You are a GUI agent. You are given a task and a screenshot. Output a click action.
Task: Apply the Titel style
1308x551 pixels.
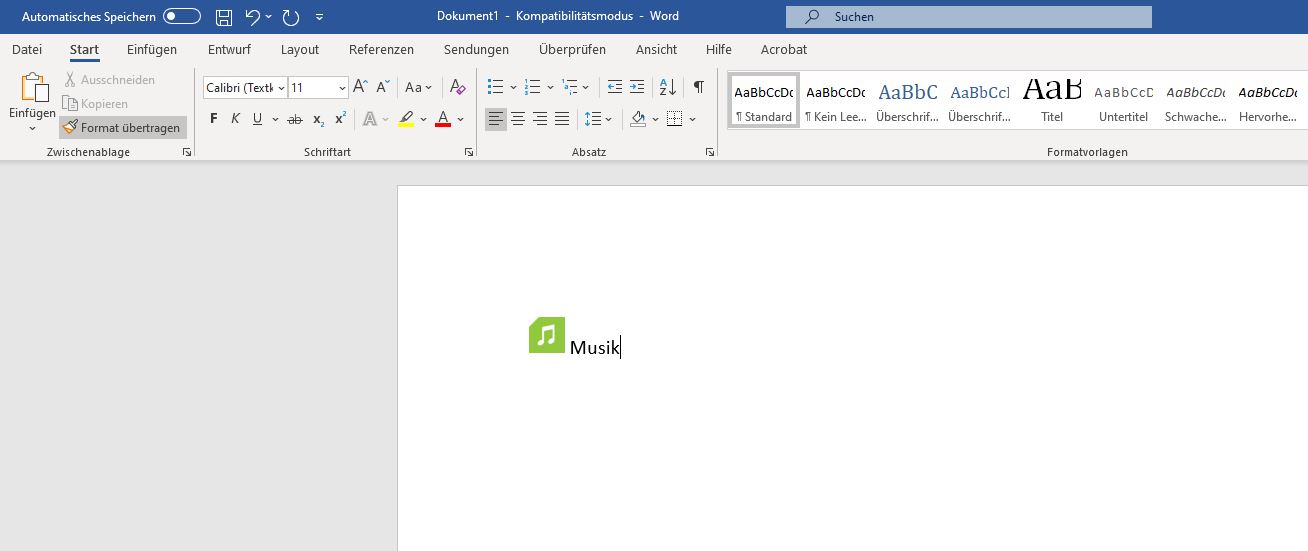point(1052,100)
